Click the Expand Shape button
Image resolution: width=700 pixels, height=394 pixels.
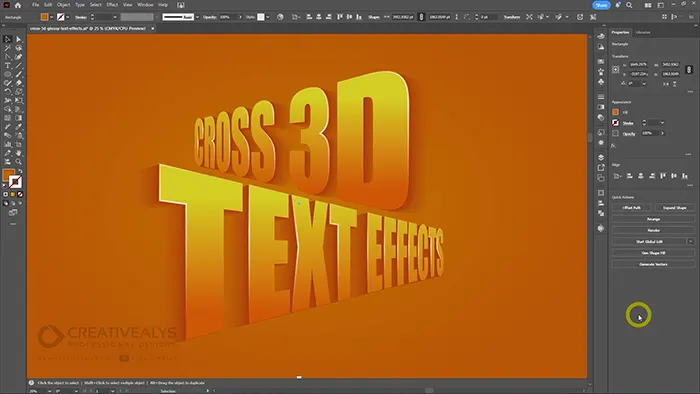675,207
